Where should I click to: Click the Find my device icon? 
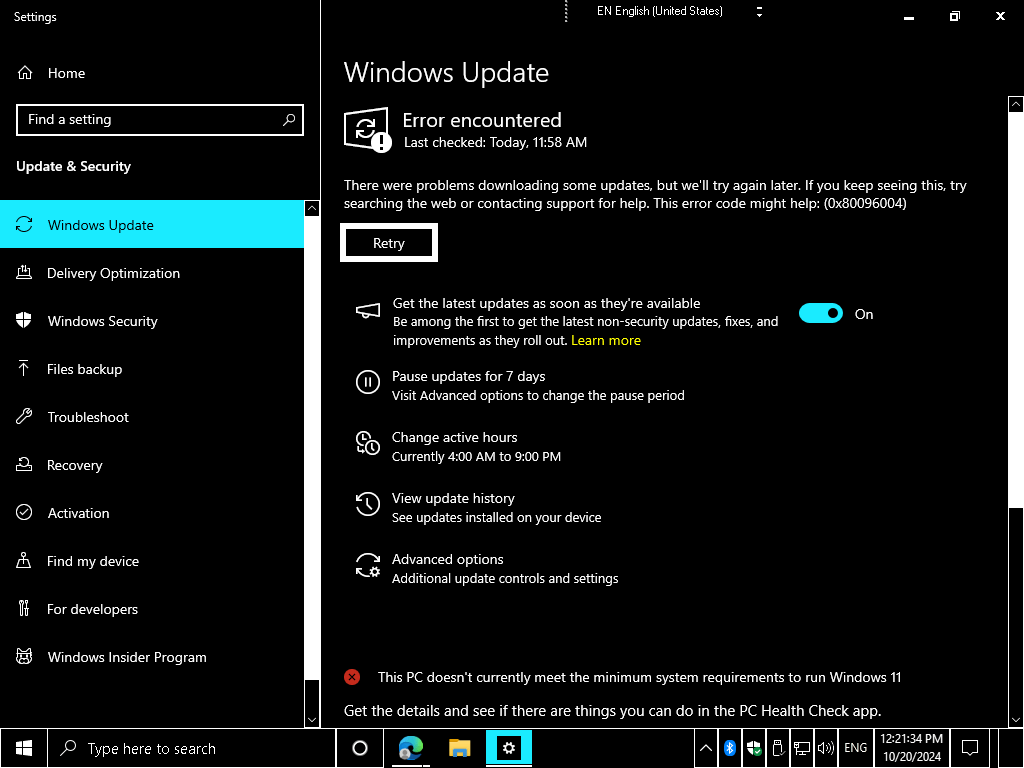click(24, 561)
